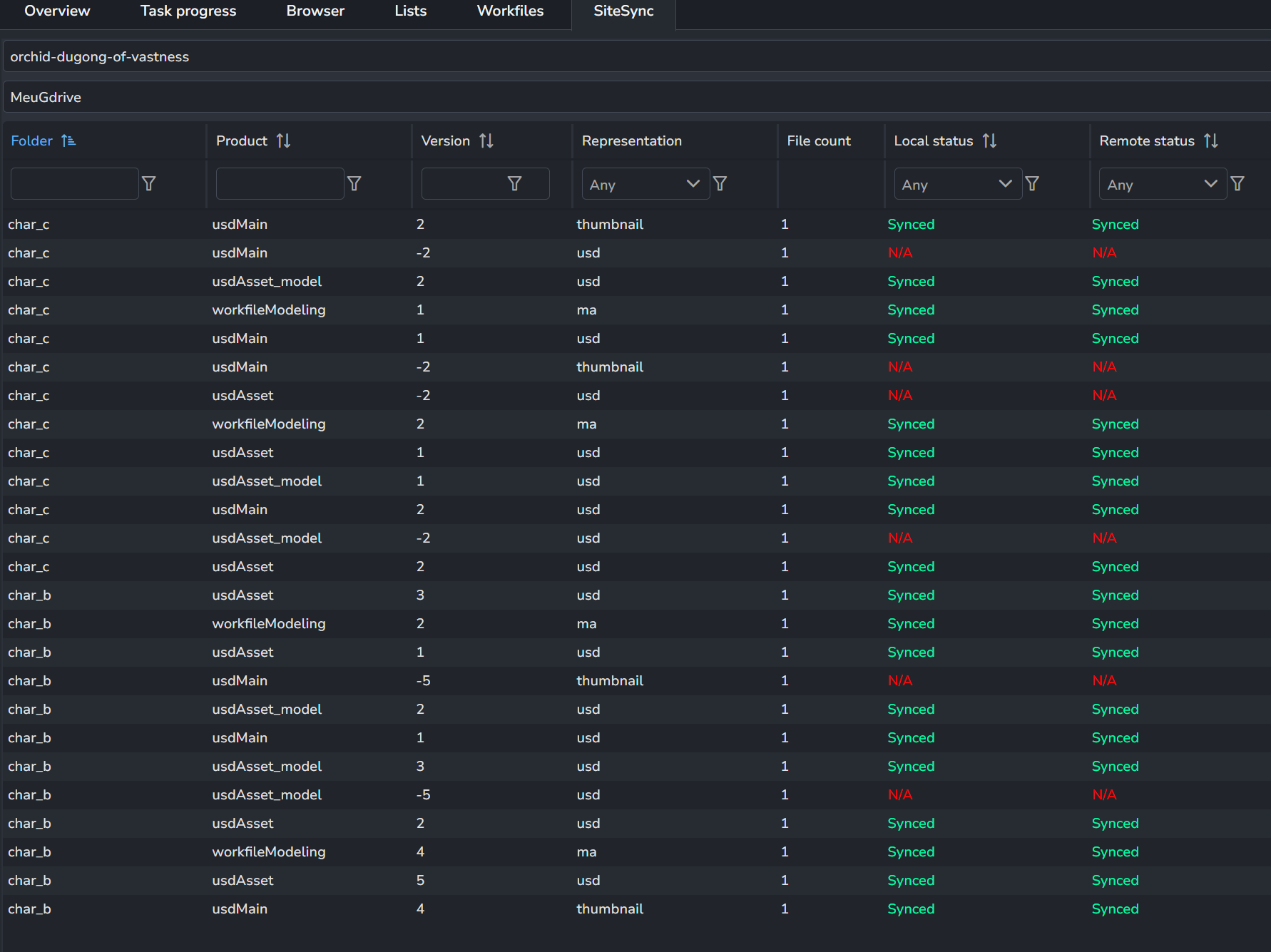Click N/A remote status of char_c usdMain -2 usd

(1104, 253)
